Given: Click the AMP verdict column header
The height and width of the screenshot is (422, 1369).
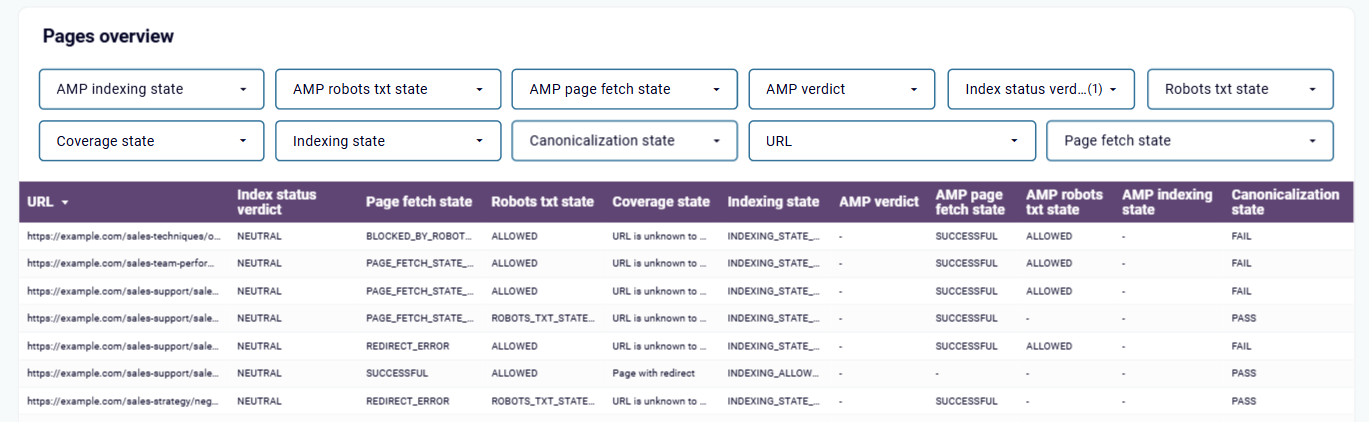Looking at the screenshot, I should tap(879, 202).
